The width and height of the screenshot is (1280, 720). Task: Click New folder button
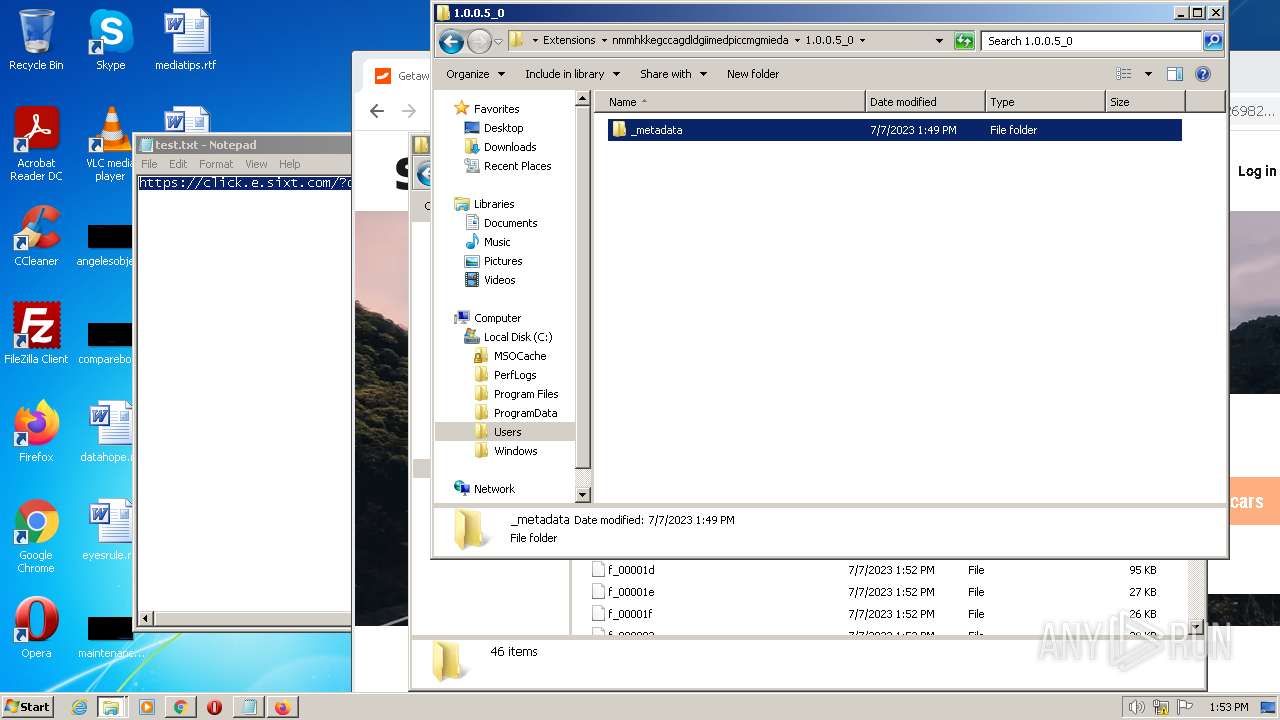[753, 74]
